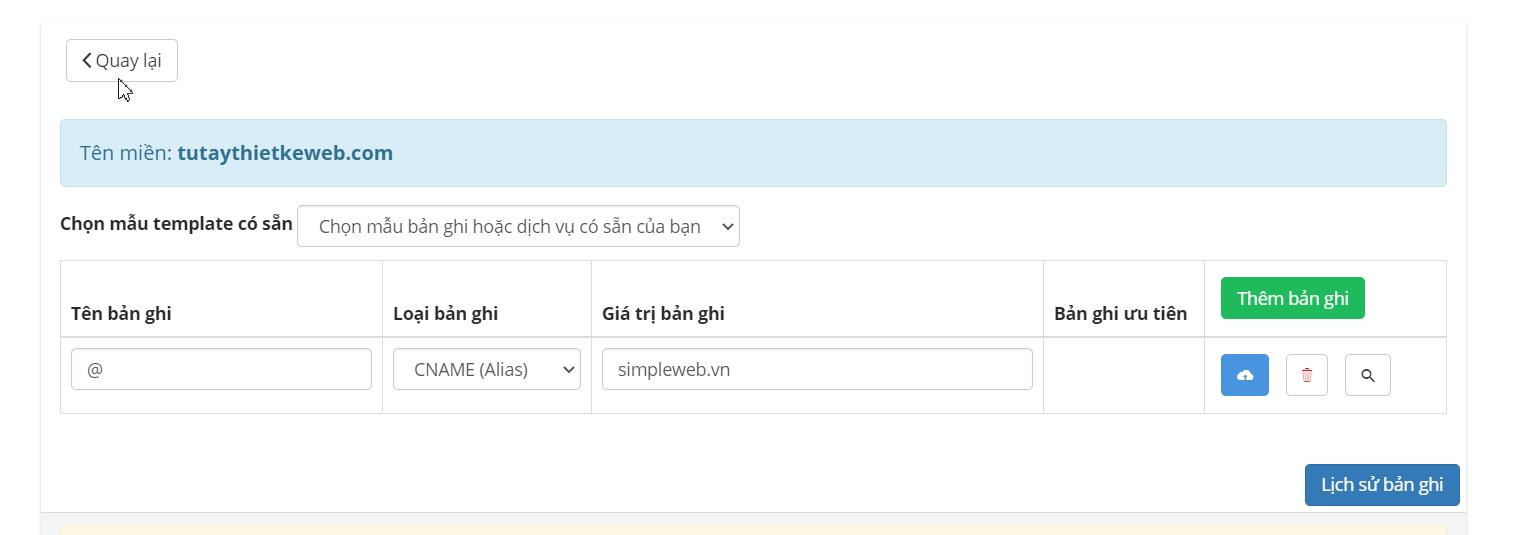Click the simpleweb.vn record value field
The height and width of the screenshot is (535, 1528).
tap(816, 369)
